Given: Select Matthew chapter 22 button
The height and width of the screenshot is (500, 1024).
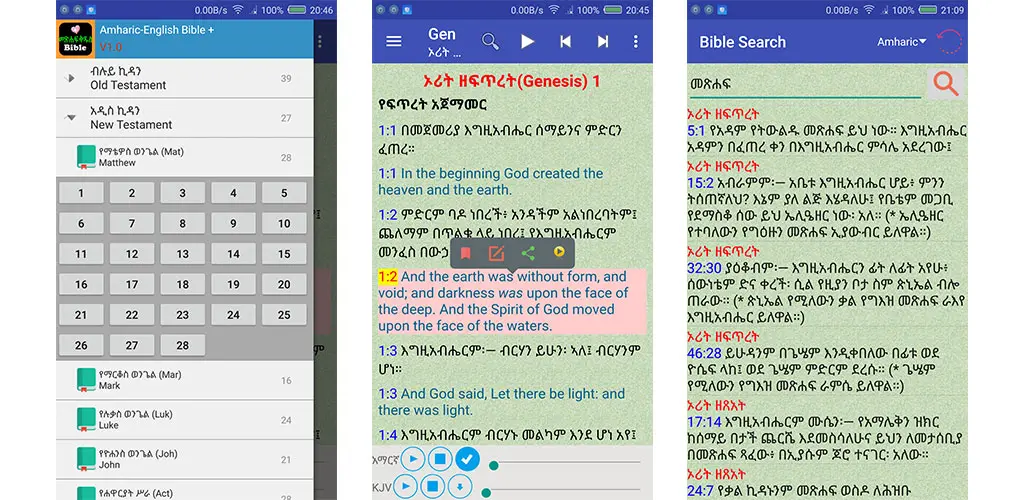Looking at the screenshot, I should pos(132,315).
